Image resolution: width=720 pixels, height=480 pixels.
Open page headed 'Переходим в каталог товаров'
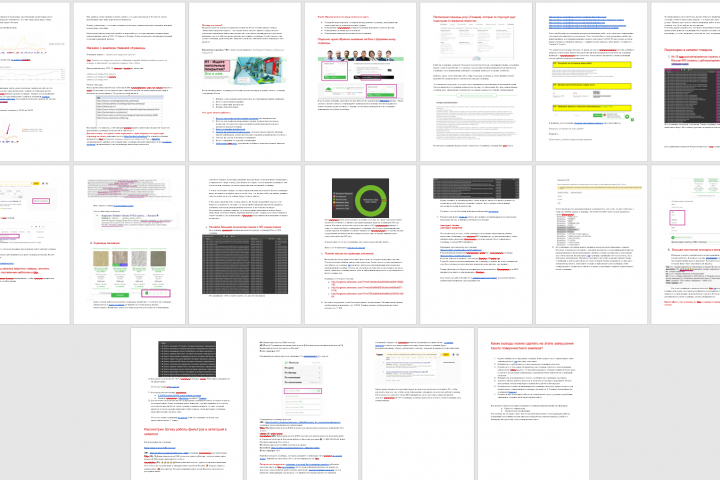pos(686,82)
